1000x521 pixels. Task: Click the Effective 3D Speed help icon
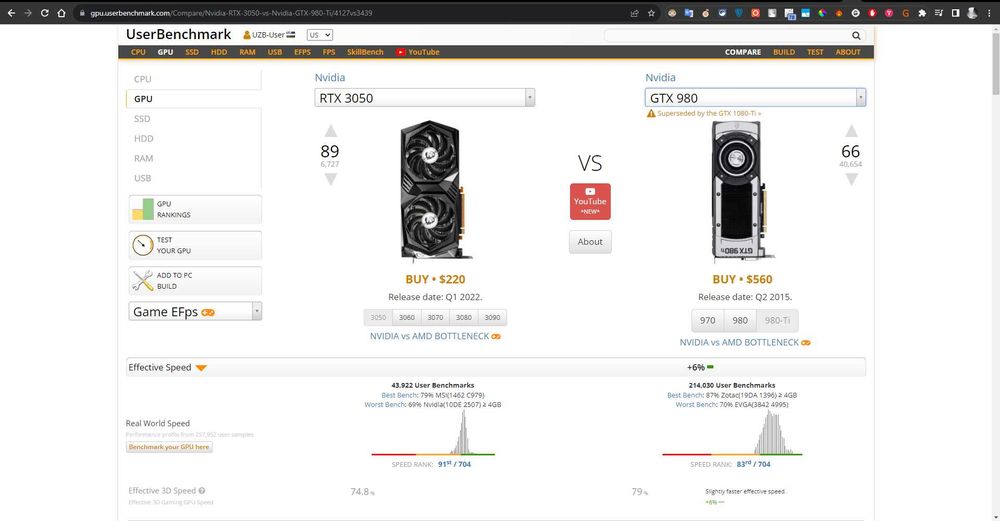pyautogui.click(x=202, y=491)
